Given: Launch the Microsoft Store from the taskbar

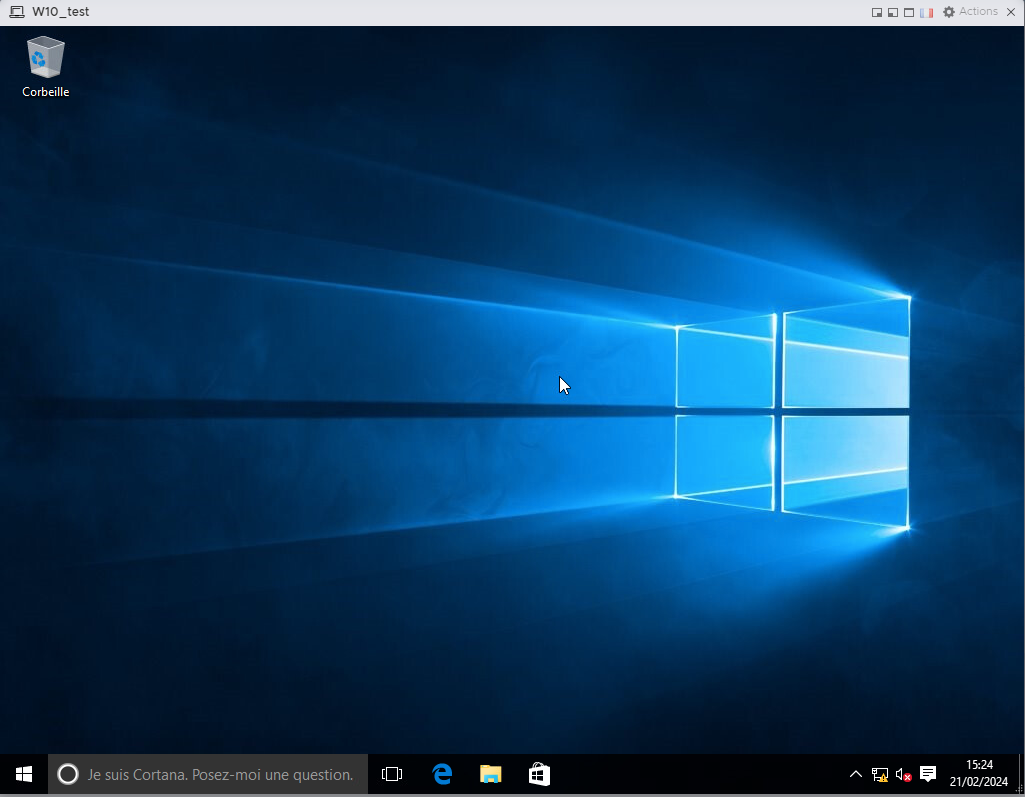Looking at the screenshot, I should (539, 774).
